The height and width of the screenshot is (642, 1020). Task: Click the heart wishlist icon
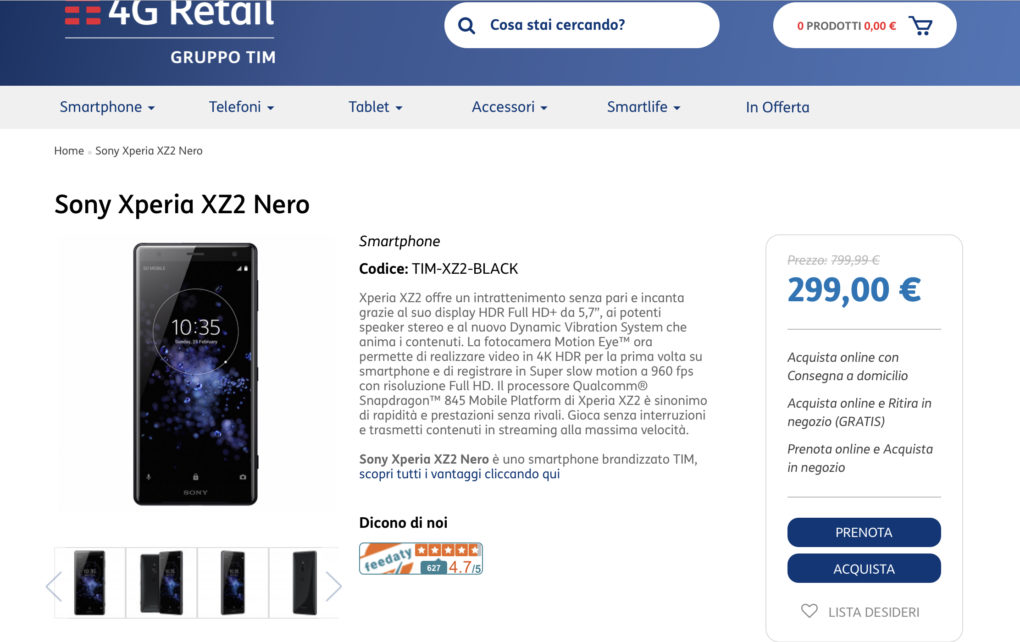pyautogui.click(x=809, y=611)
